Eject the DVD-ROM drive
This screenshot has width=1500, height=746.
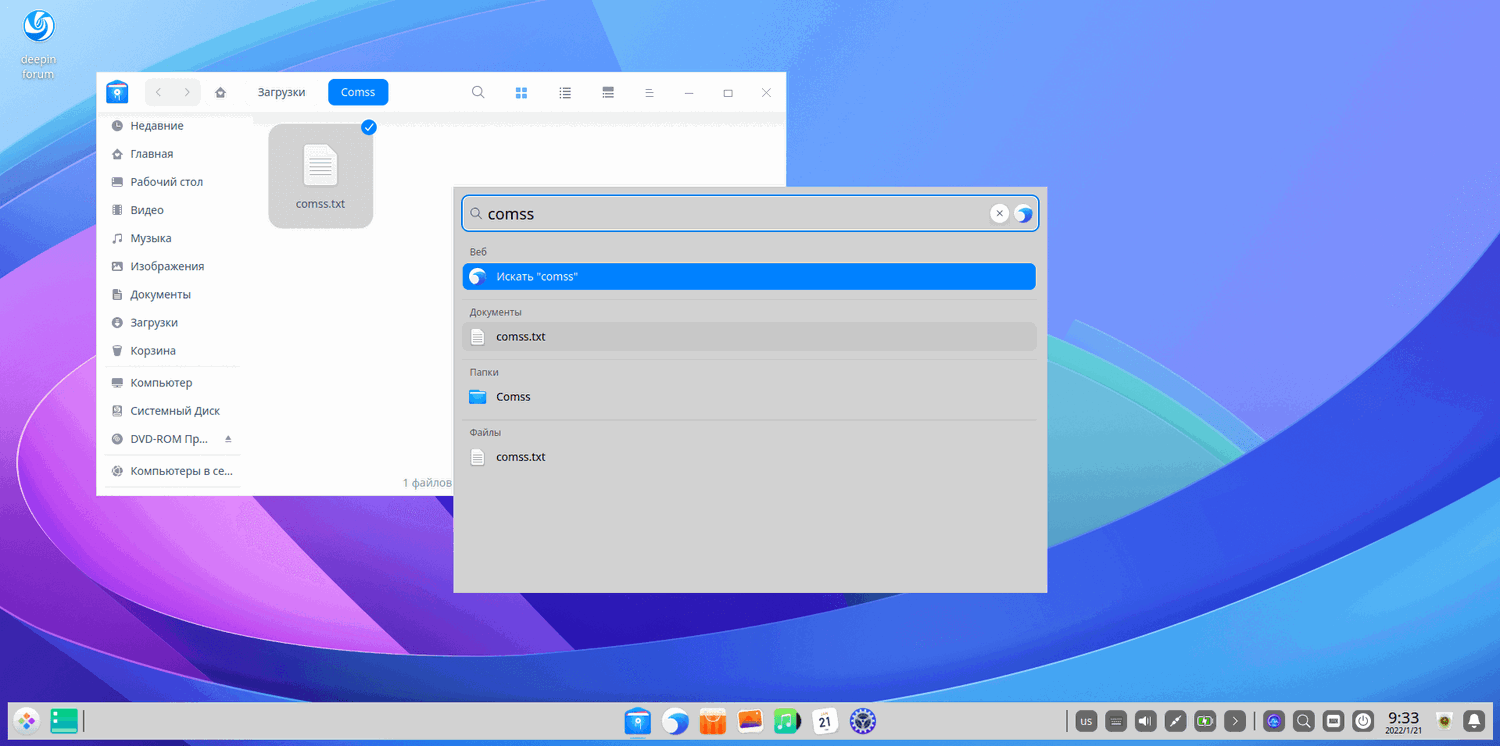[x=228, y=439]
